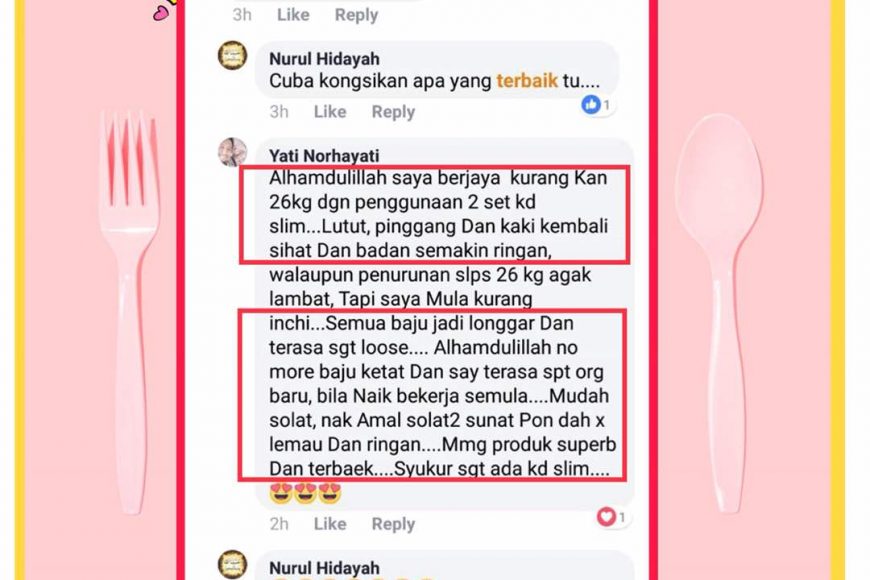The width and height of the screenshot is (870, 580).
Task: Click the pink heart sticker at top left
Action: click(x=160, y=14)
